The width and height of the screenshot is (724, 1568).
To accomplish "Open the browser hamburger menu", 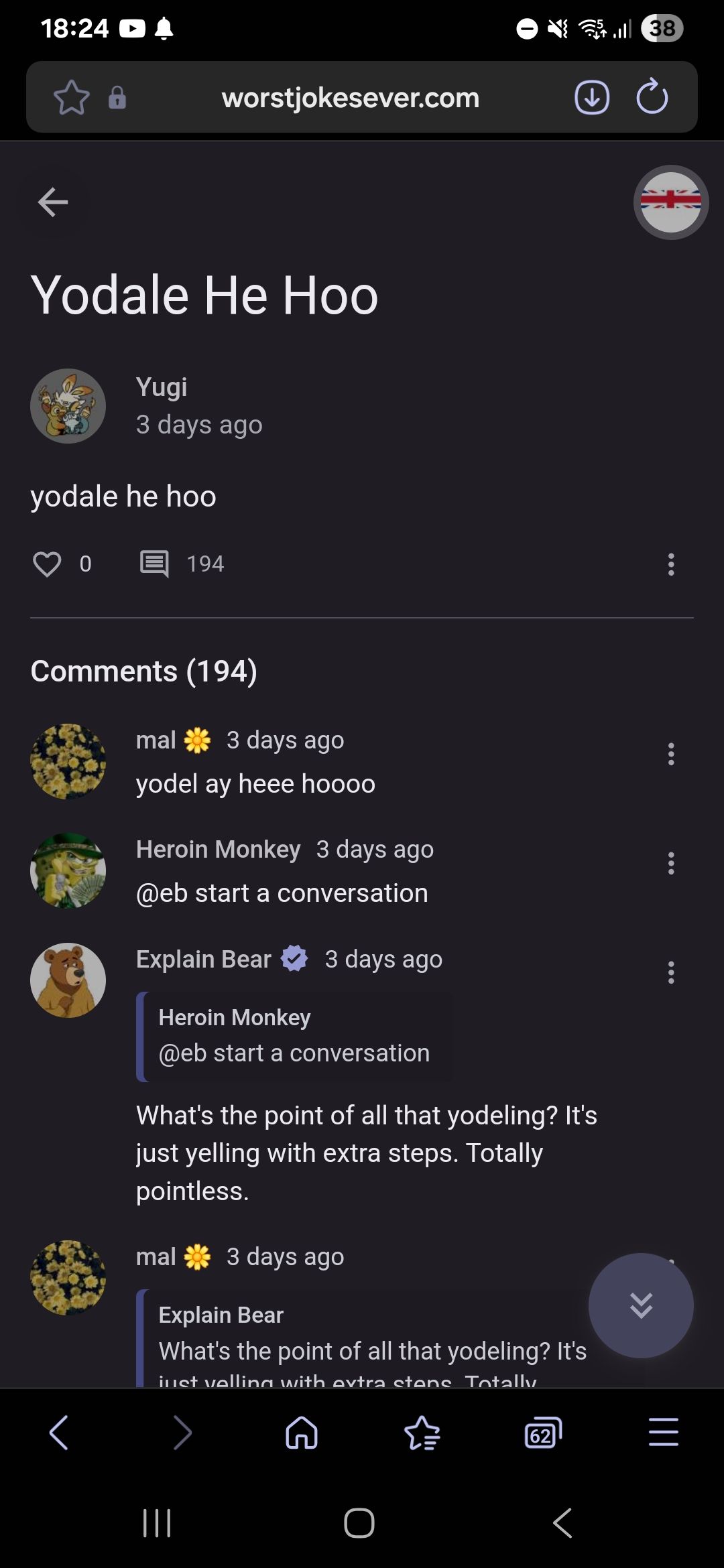I will pos(664,1433).
